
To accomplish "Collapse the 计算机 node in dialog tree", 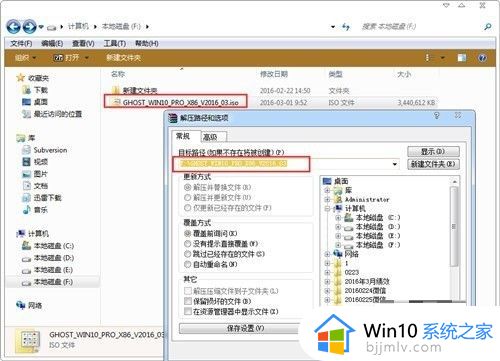I will click(327, 209).
